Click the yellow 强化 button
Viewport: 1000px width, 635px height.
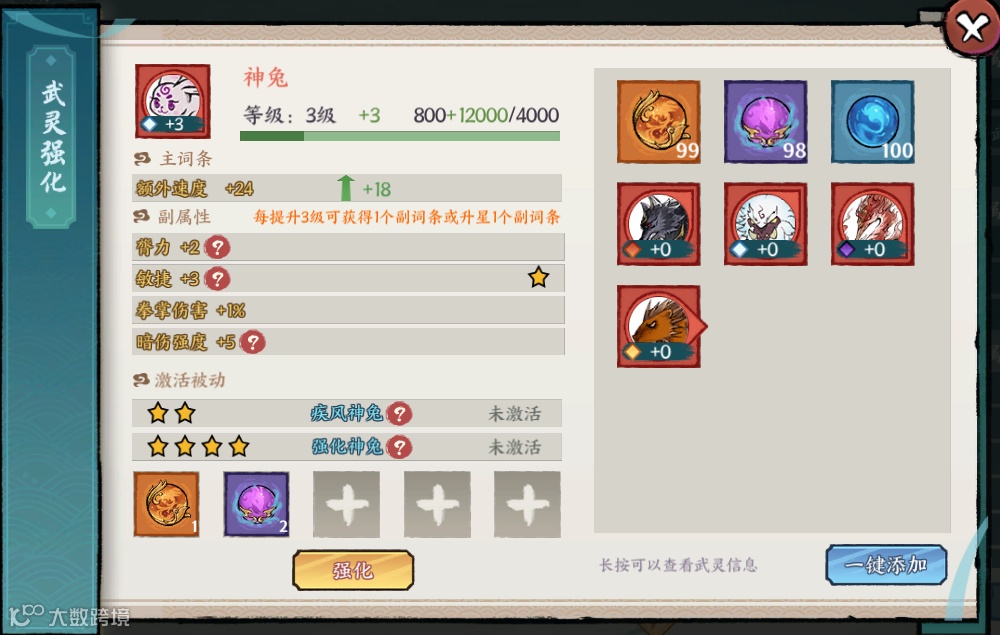coord(353,570)
